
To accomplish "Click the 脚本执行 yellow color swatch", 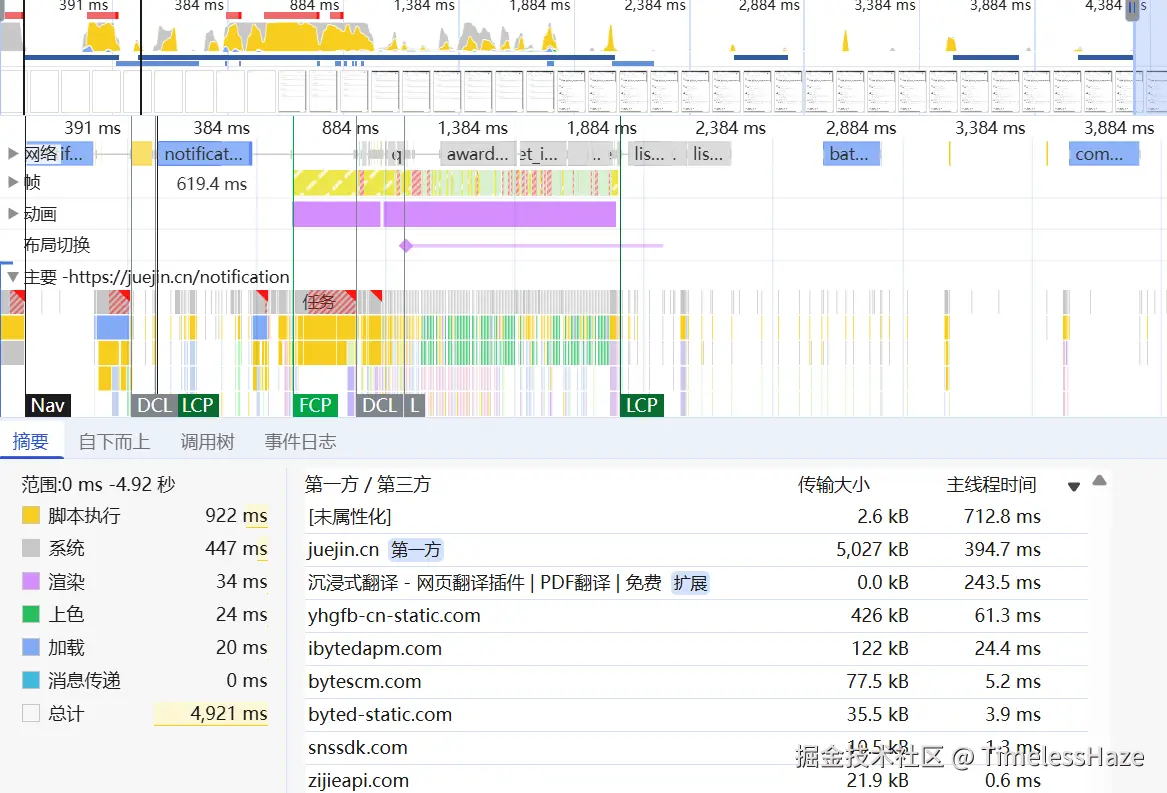I will [31, 515].
